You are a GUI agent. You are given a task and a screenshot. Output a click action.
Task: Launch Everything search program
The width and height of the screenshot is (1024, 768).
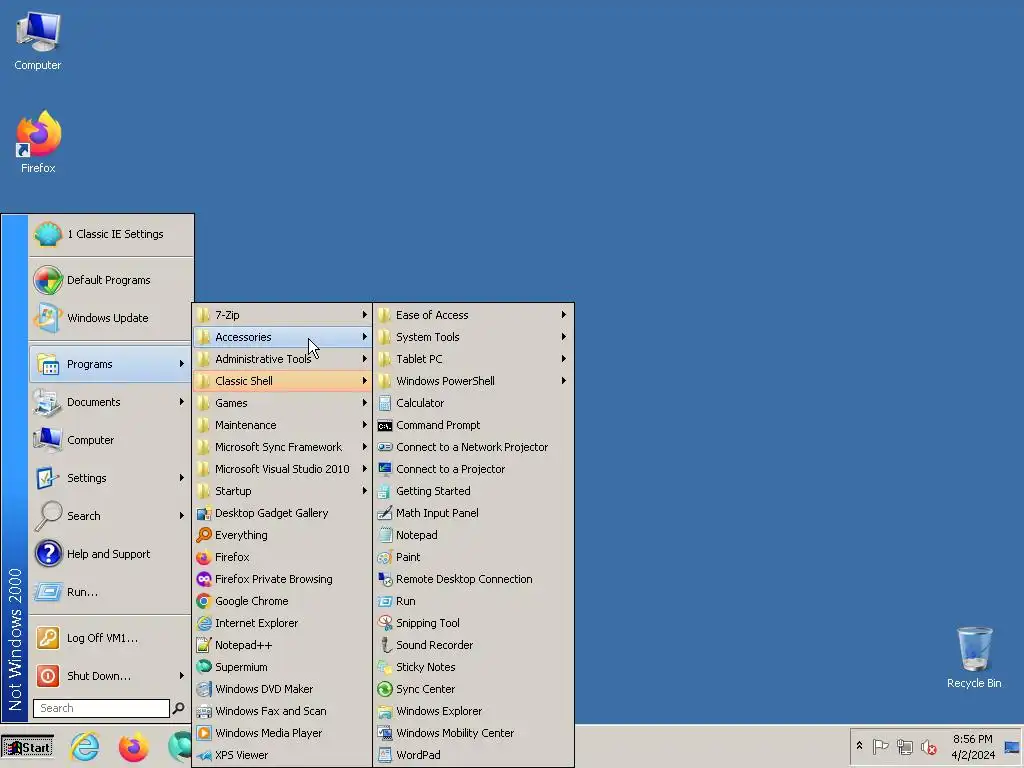(282, 535)
